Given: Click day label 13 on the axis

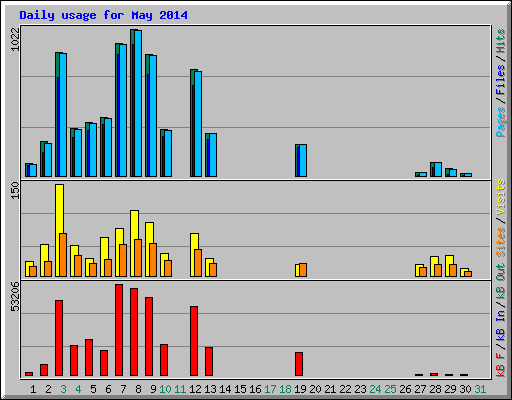Looking at the screenshot, I should pyautogui.click(x=210, y=389).
